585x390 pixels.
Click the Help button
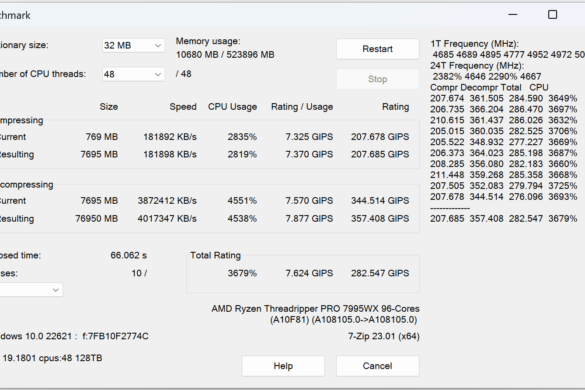click(283, 366)
